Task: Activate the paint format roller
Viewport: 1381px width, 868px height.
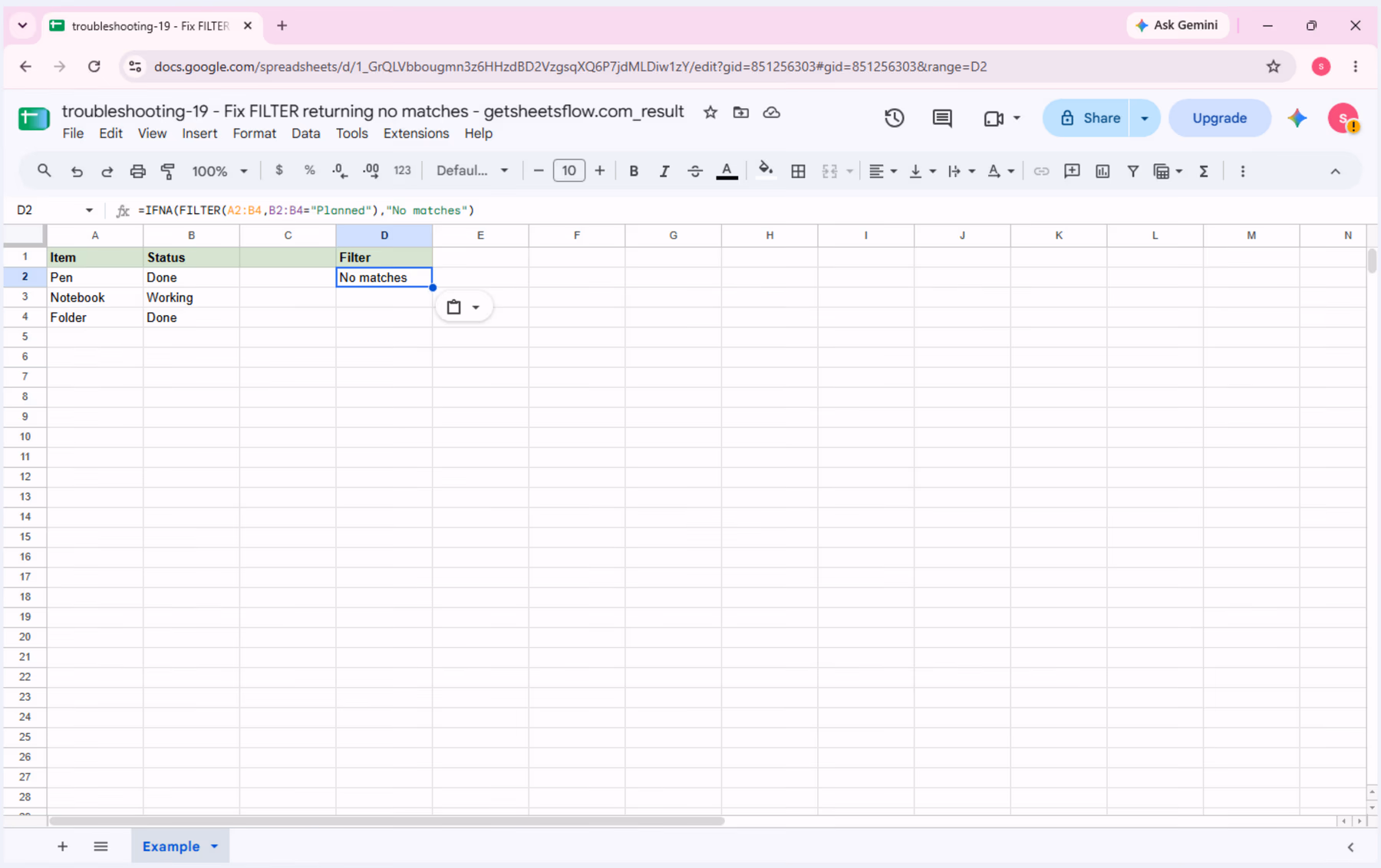Action: pyautogui.click(x=168, y=171)
